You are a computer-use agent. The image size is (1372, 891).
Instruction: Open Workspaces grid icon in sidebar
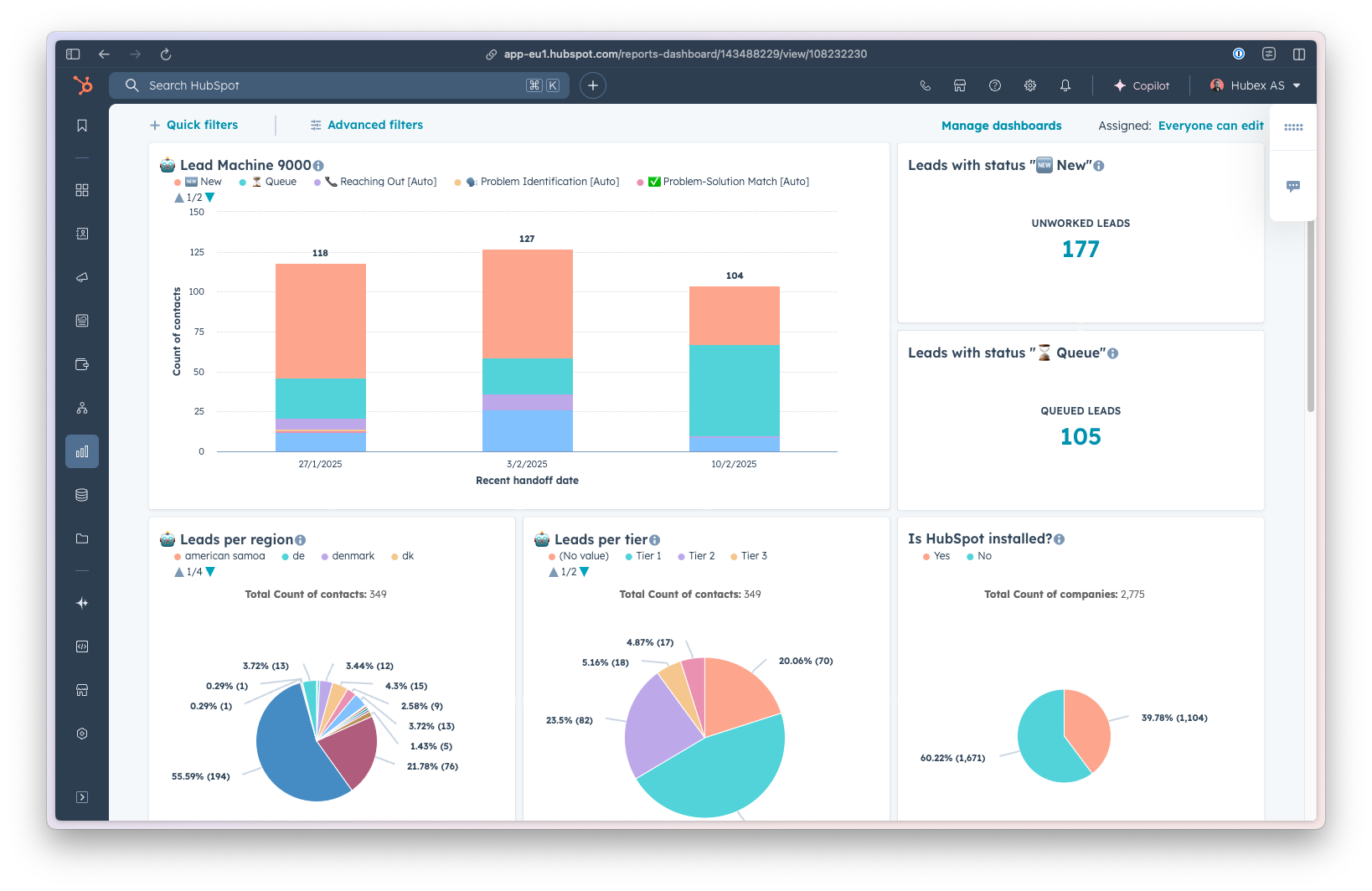point(82,190)
